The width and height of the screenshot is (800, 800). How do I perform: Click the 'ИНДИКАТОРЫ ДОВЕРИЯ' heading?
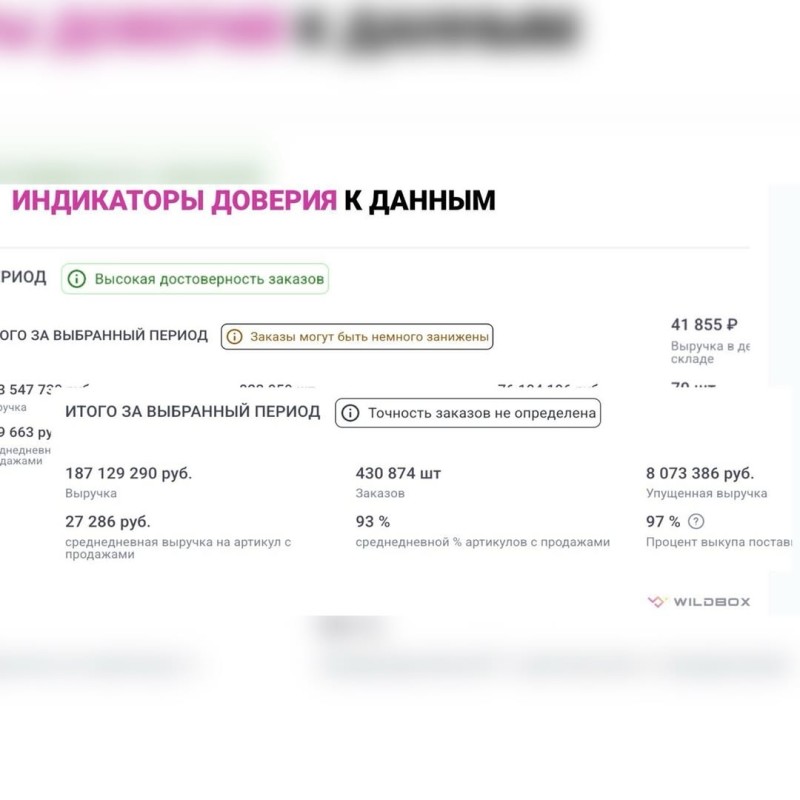tap(174, 201)
